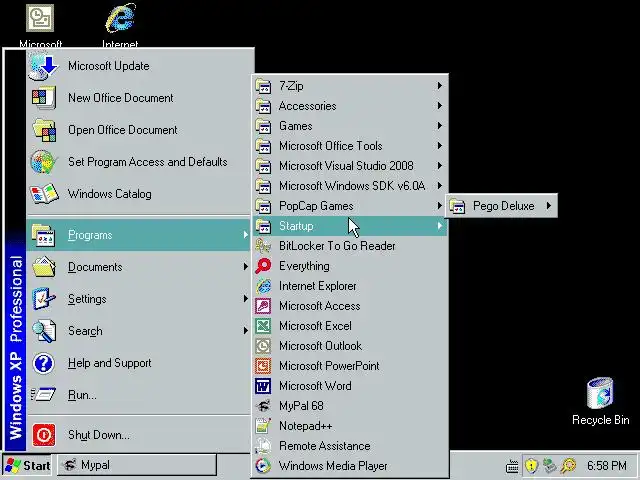Click the "Accessories" label

(x=308, y=106)
